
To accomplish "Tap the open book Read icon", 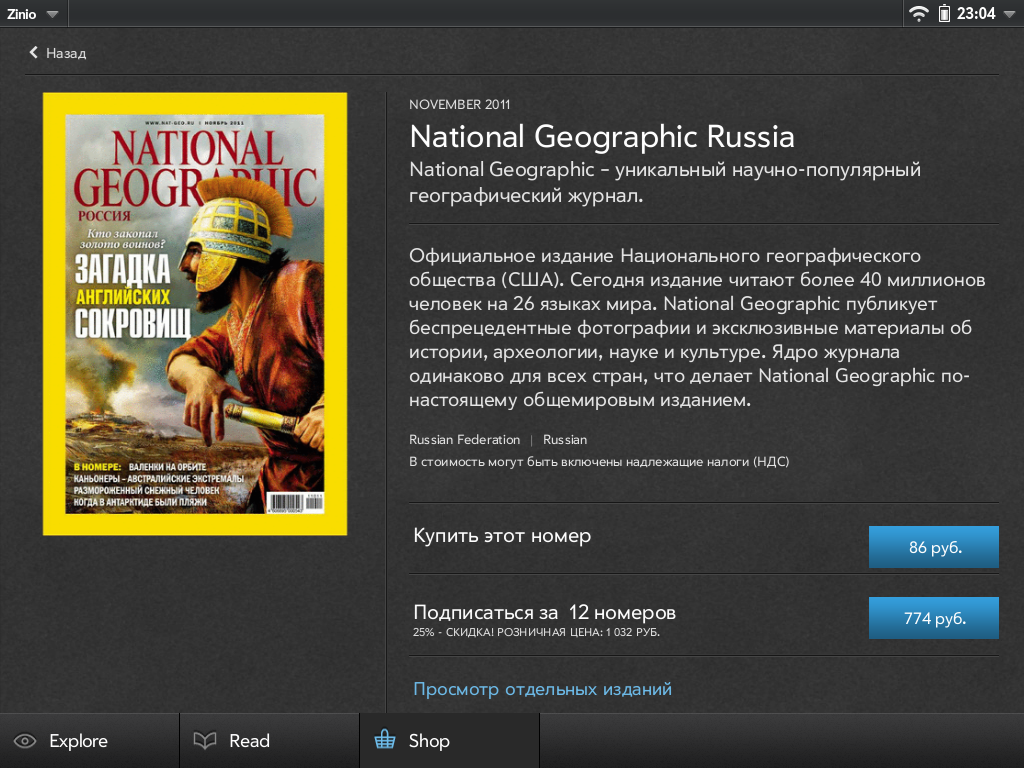I will (205, 741).
